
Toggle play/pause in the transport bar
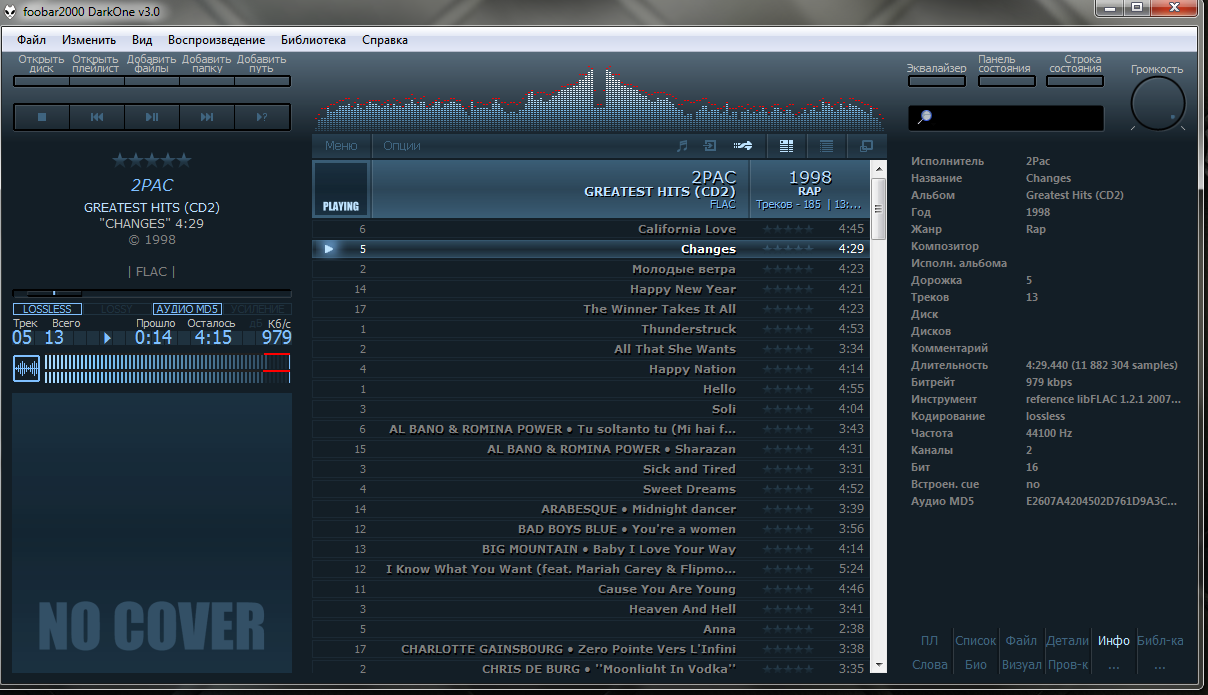coord(152,117)
